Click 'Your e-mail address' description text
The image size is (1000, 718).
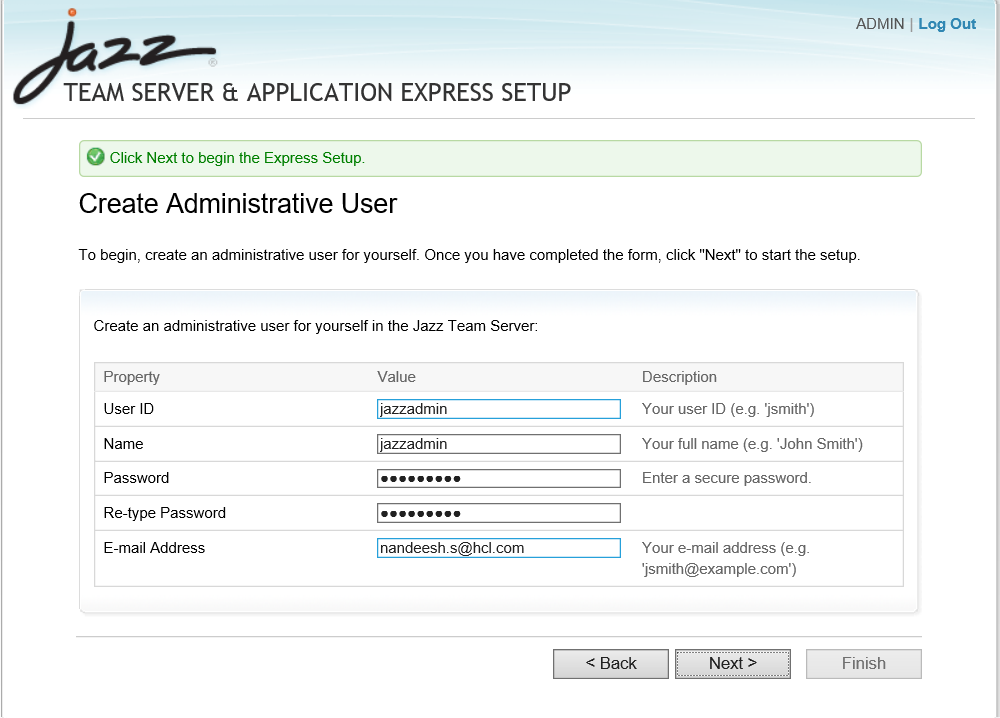click(x=726, y=559)
